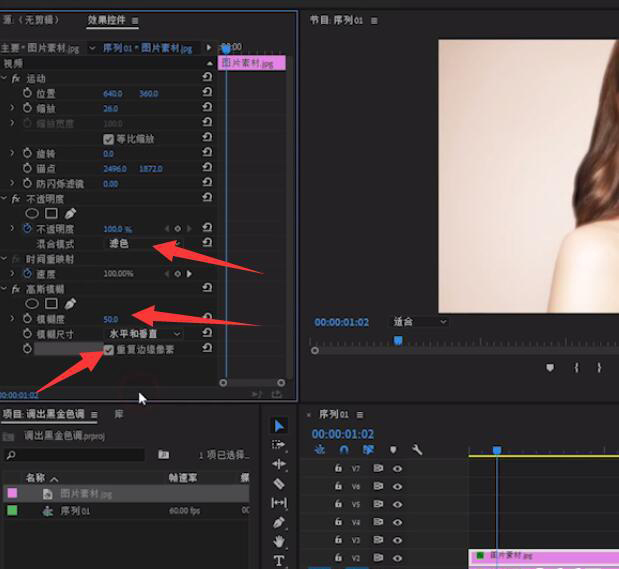Image resolution: width=619 pixels, height=569 pixels.
Task: Toggle V5 track output eye
Action: coord(398,504)
